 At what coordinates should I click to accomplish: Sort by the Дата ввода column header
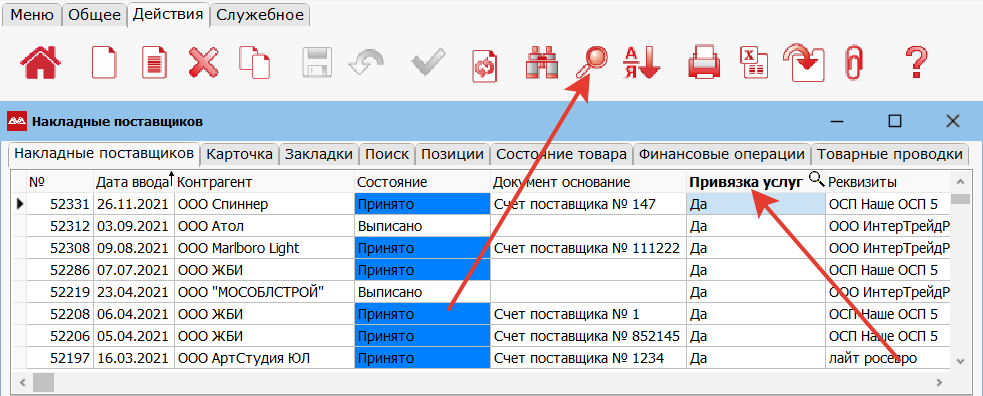coord(134,182)
